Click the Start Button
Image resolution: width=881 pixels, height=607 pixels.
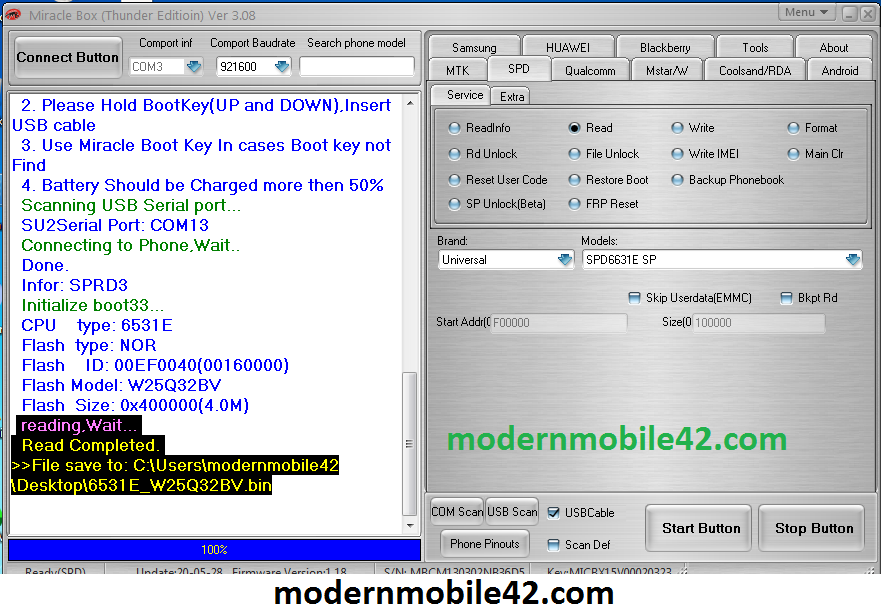[700, 528]
